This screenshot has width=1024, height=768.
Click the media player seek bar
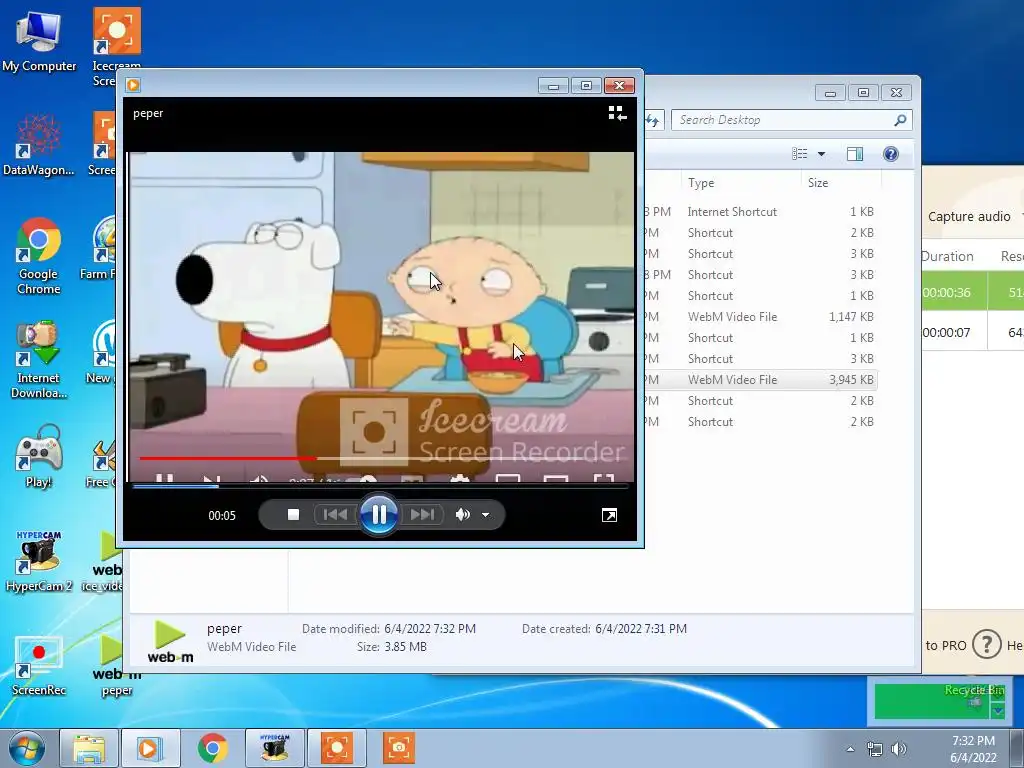[379, 486]
